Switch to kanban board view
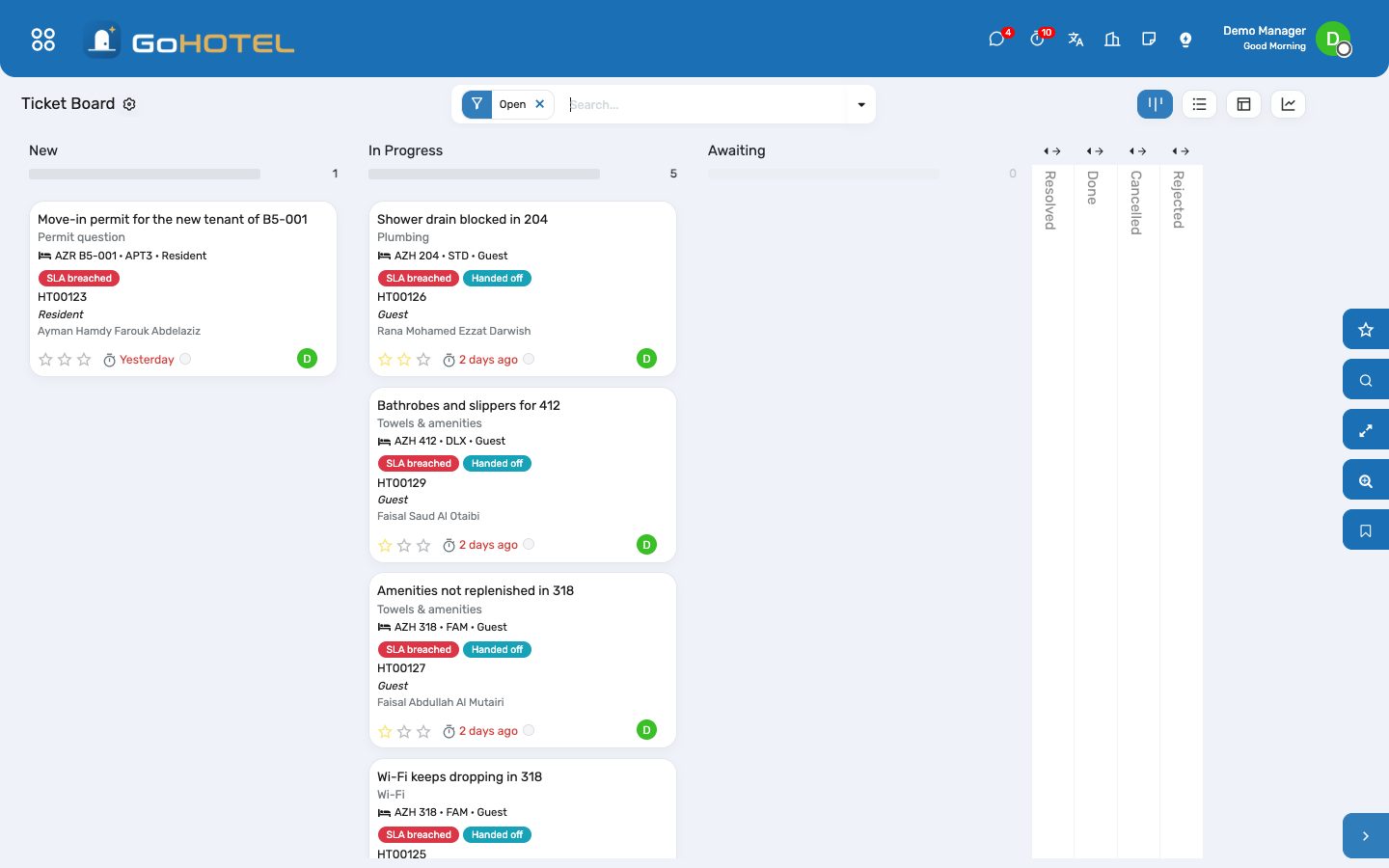This screenshot has height=868, width=1389. point(1155,104)
